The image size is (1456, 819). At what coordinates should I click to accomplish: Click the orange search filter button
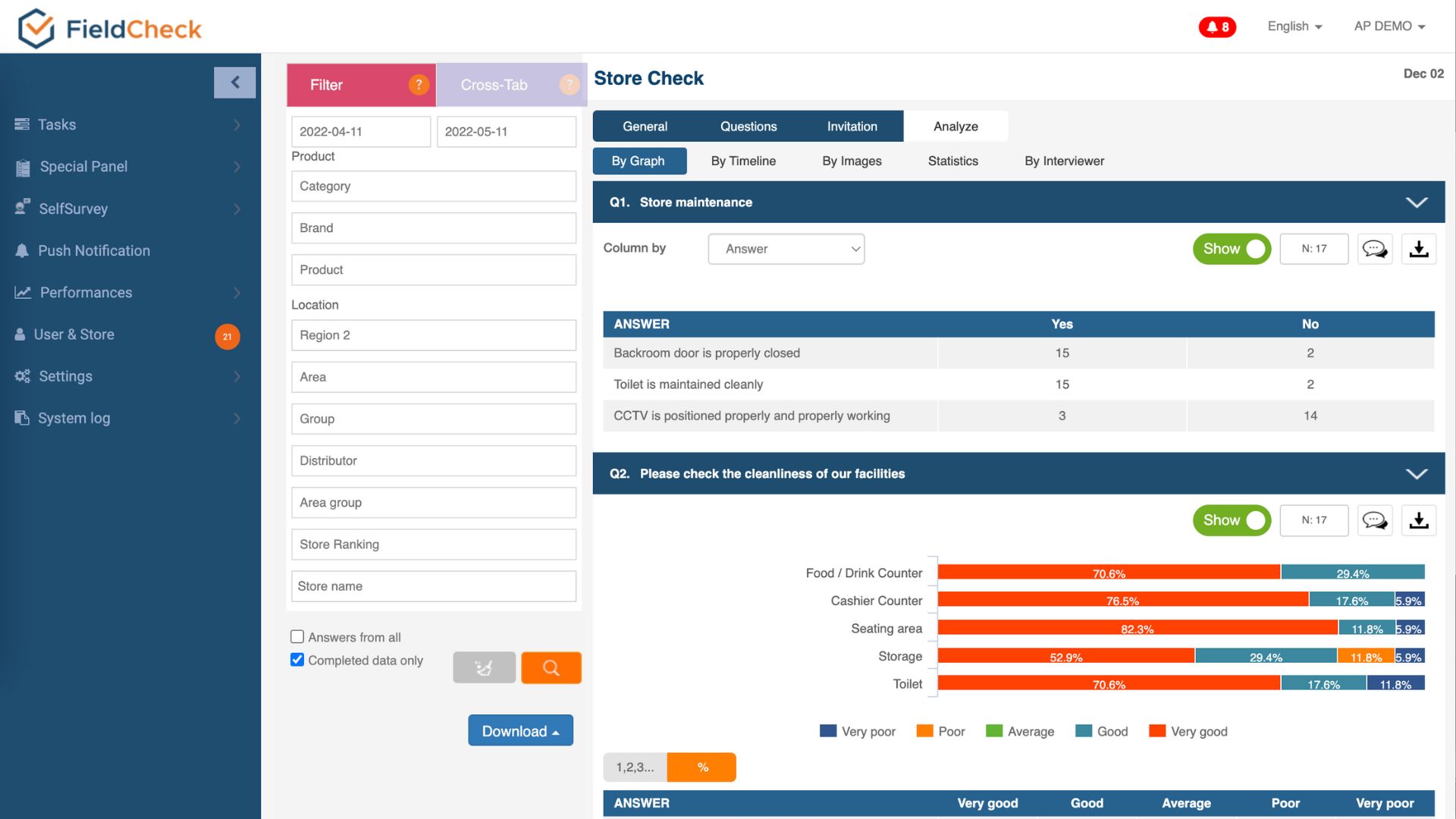(551, 668)
